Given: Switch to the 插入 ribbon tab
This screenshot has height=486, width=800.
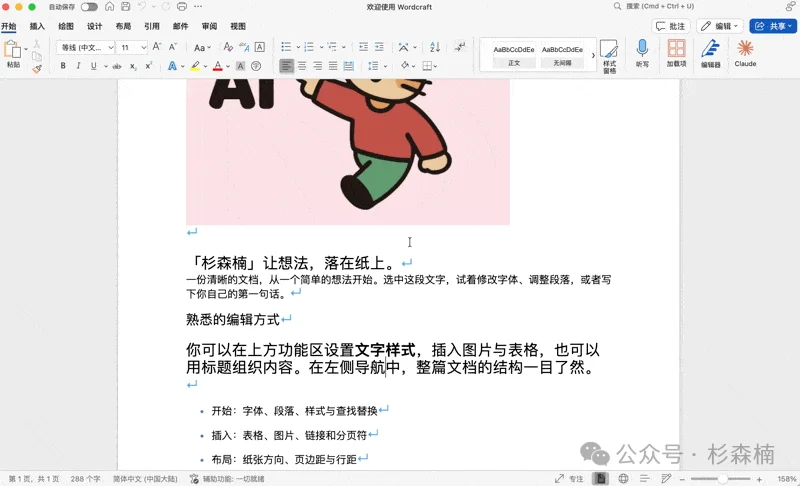Looking at the screenshot, I should point(37,26).
